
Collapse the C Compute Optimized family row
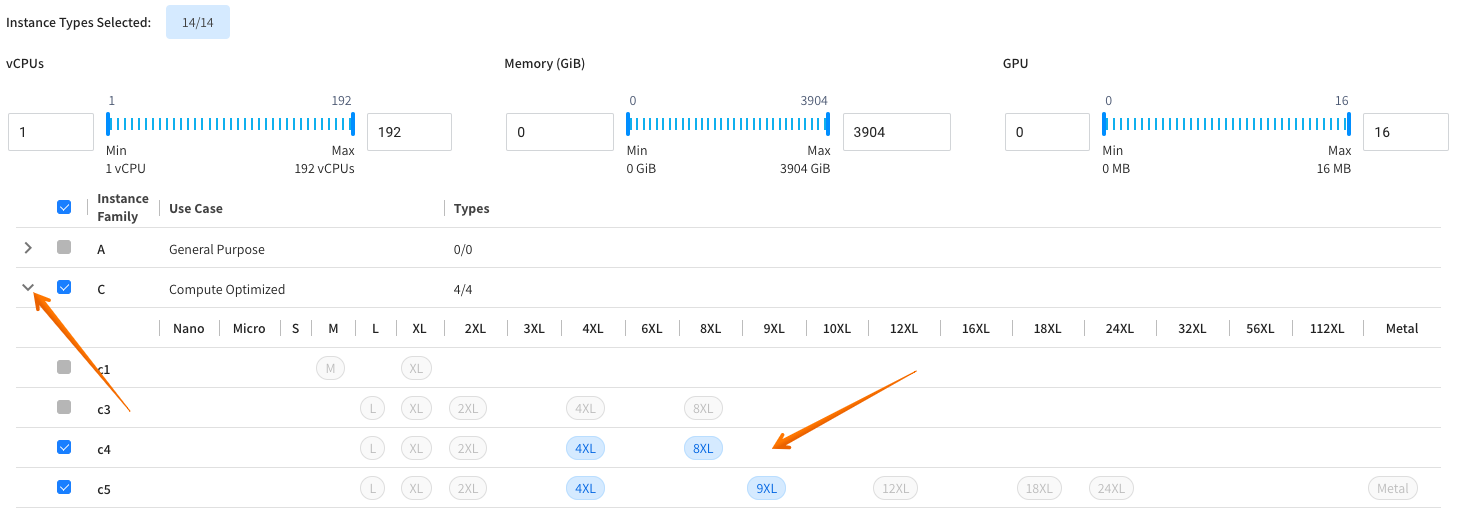(28, 288)
